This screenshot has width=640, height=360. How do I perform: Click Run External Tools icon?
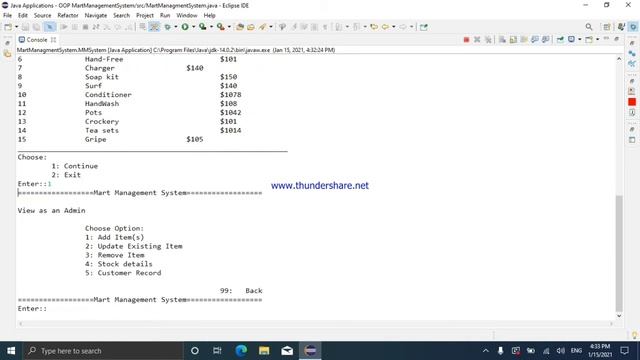[x=221, y=27]
